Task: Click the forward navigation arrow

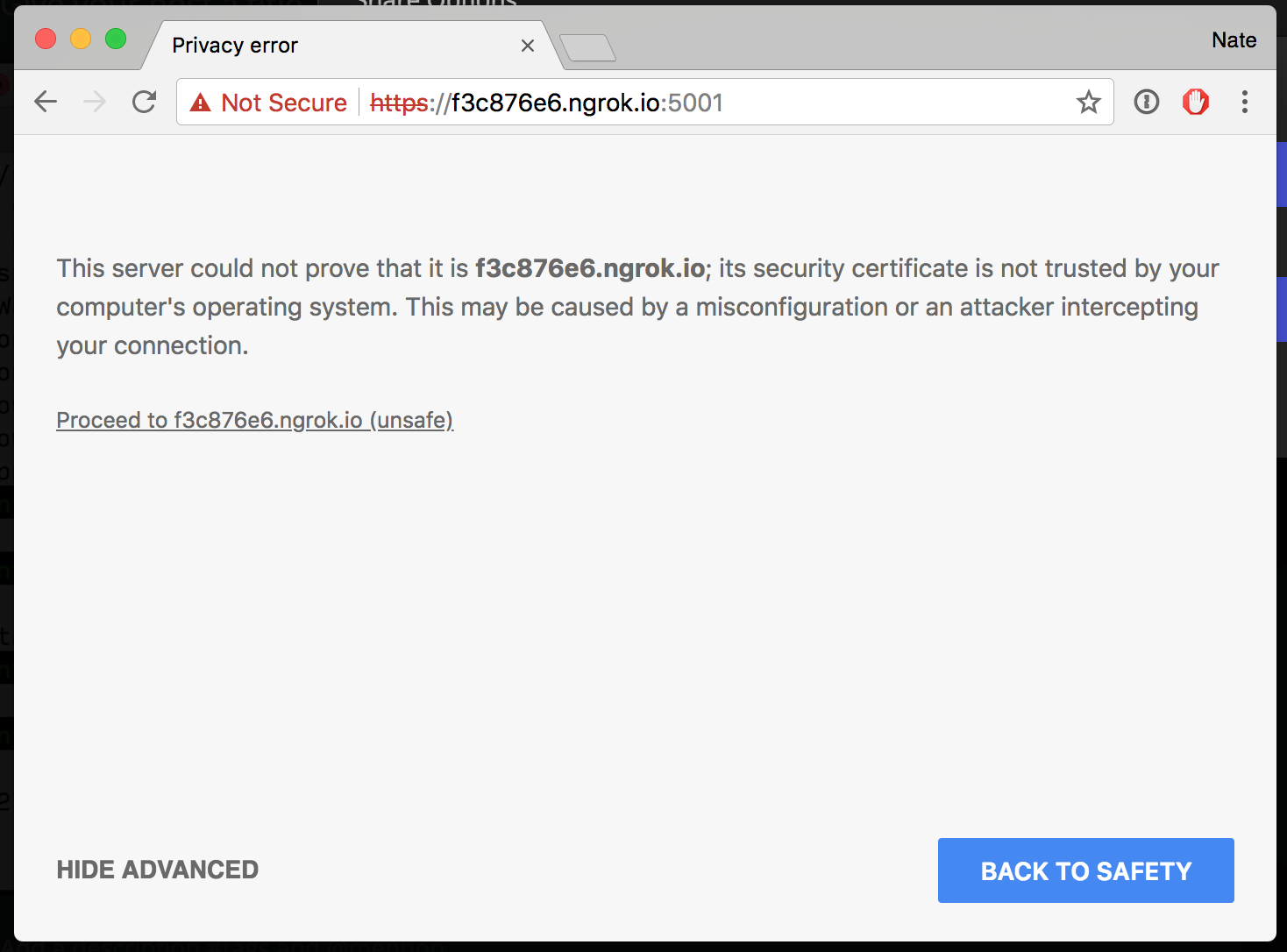Action: coord(95,103)
